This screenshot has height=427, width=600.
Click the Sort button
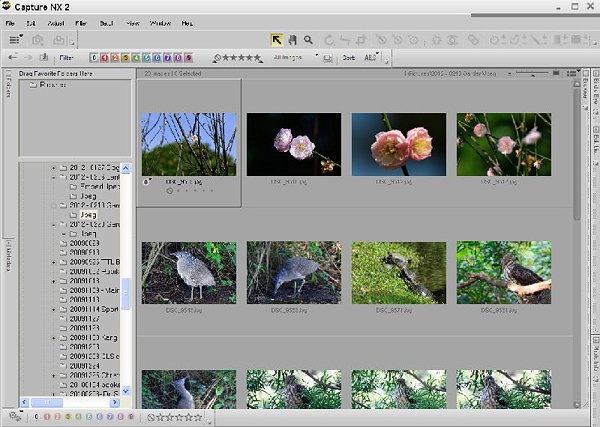349,58
